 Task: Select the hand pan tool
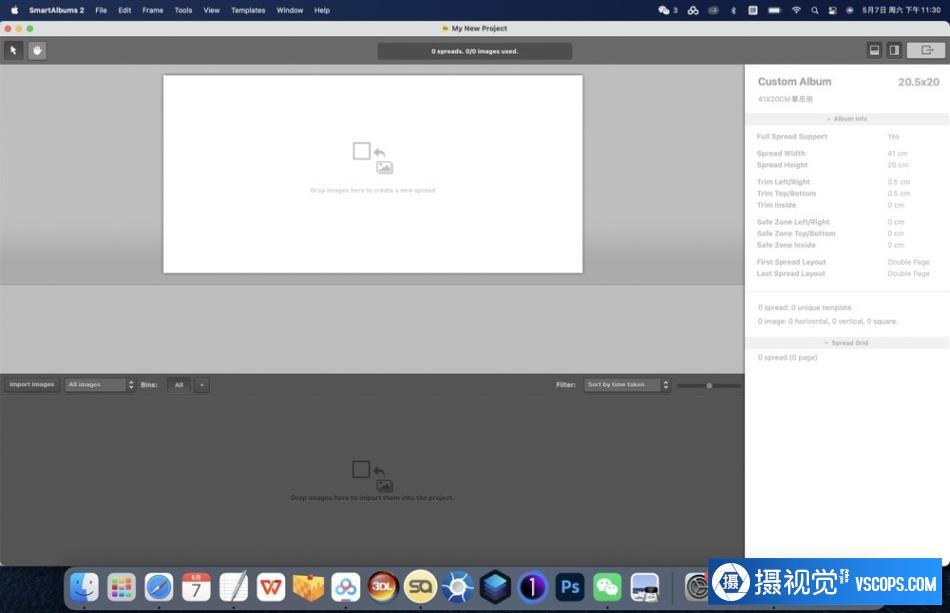(37, 50)
